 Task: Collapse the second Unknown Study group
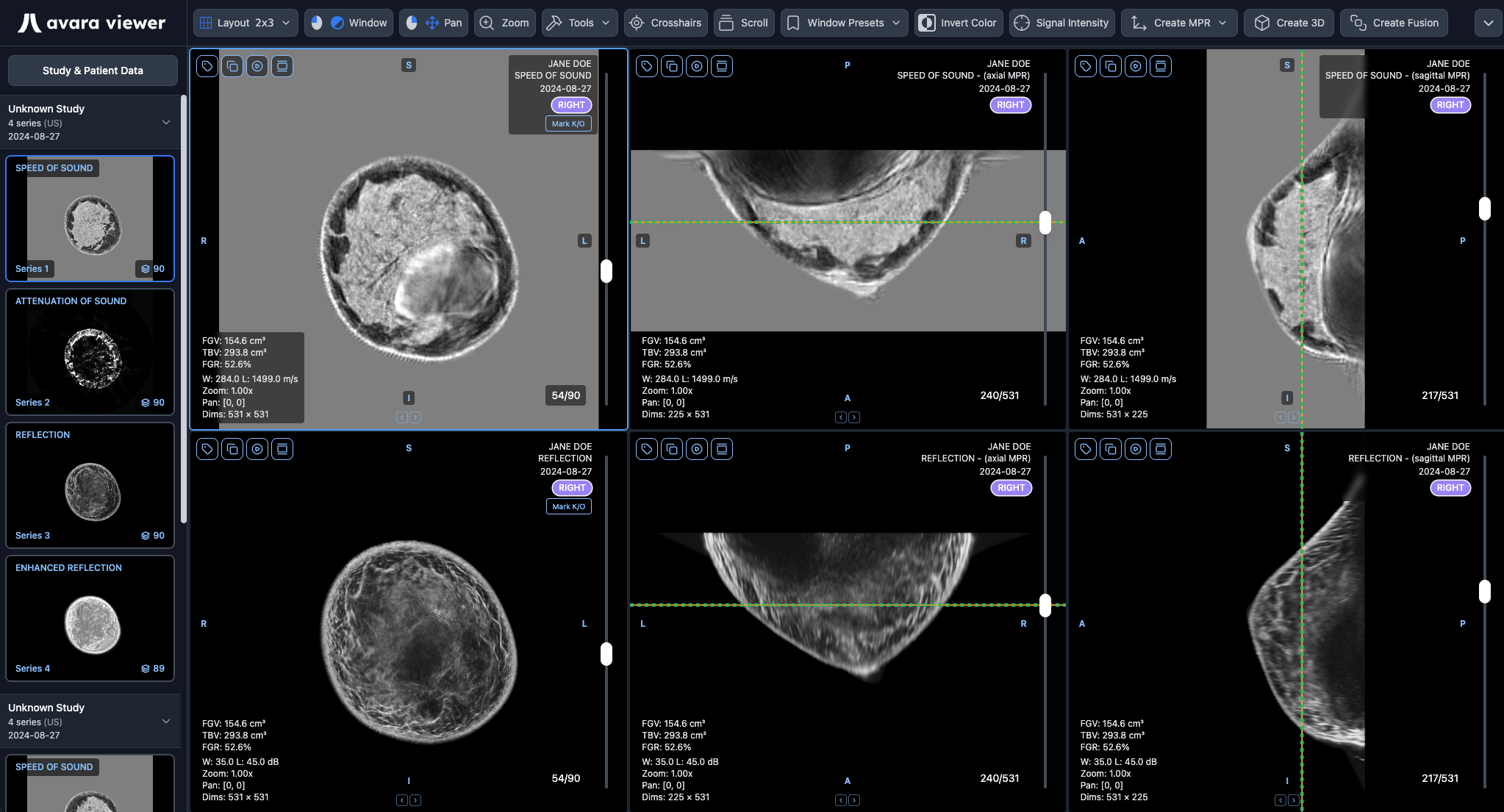[x=166, y=721]
